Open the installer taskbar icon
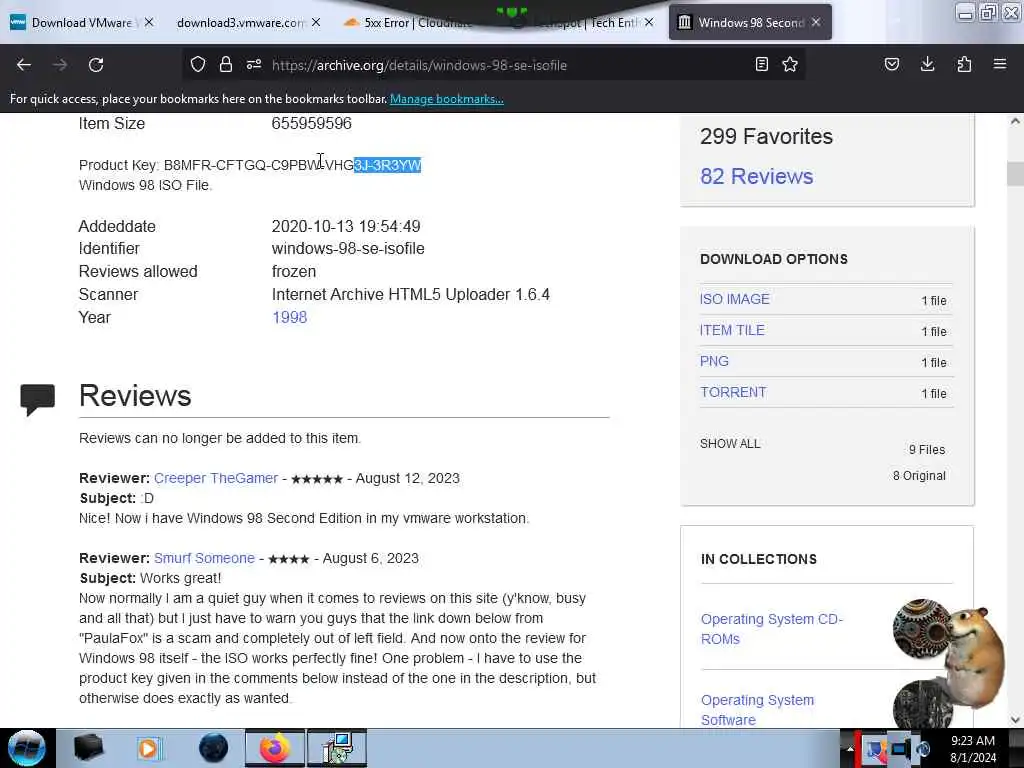The height and width of the screenshot is (768, 1024). click(x=337, y=748)
